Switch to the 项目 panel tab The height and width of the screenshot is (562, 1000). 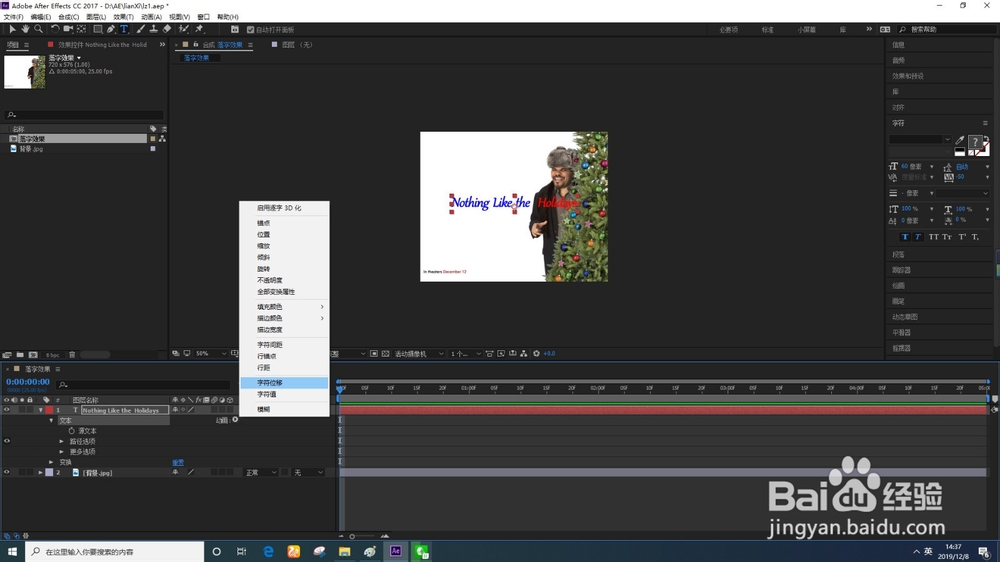click(x=13, y=45)
